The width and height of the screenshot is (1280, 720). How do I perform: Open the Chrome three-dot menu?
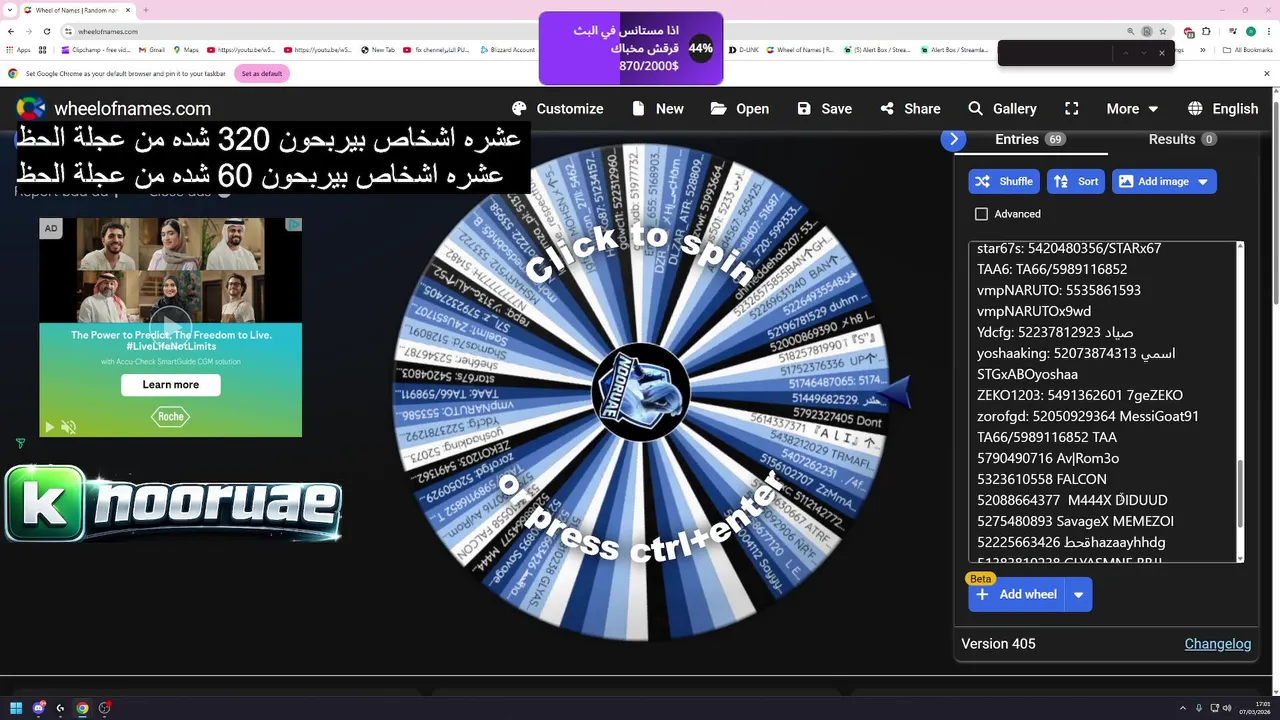(x=1268, y=31)
